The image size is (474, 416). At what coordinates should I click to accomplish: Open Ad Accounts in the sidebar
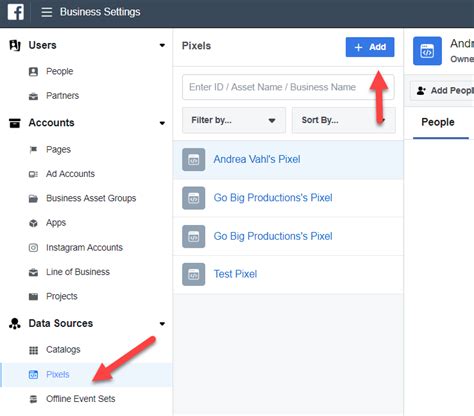point(70,174)
